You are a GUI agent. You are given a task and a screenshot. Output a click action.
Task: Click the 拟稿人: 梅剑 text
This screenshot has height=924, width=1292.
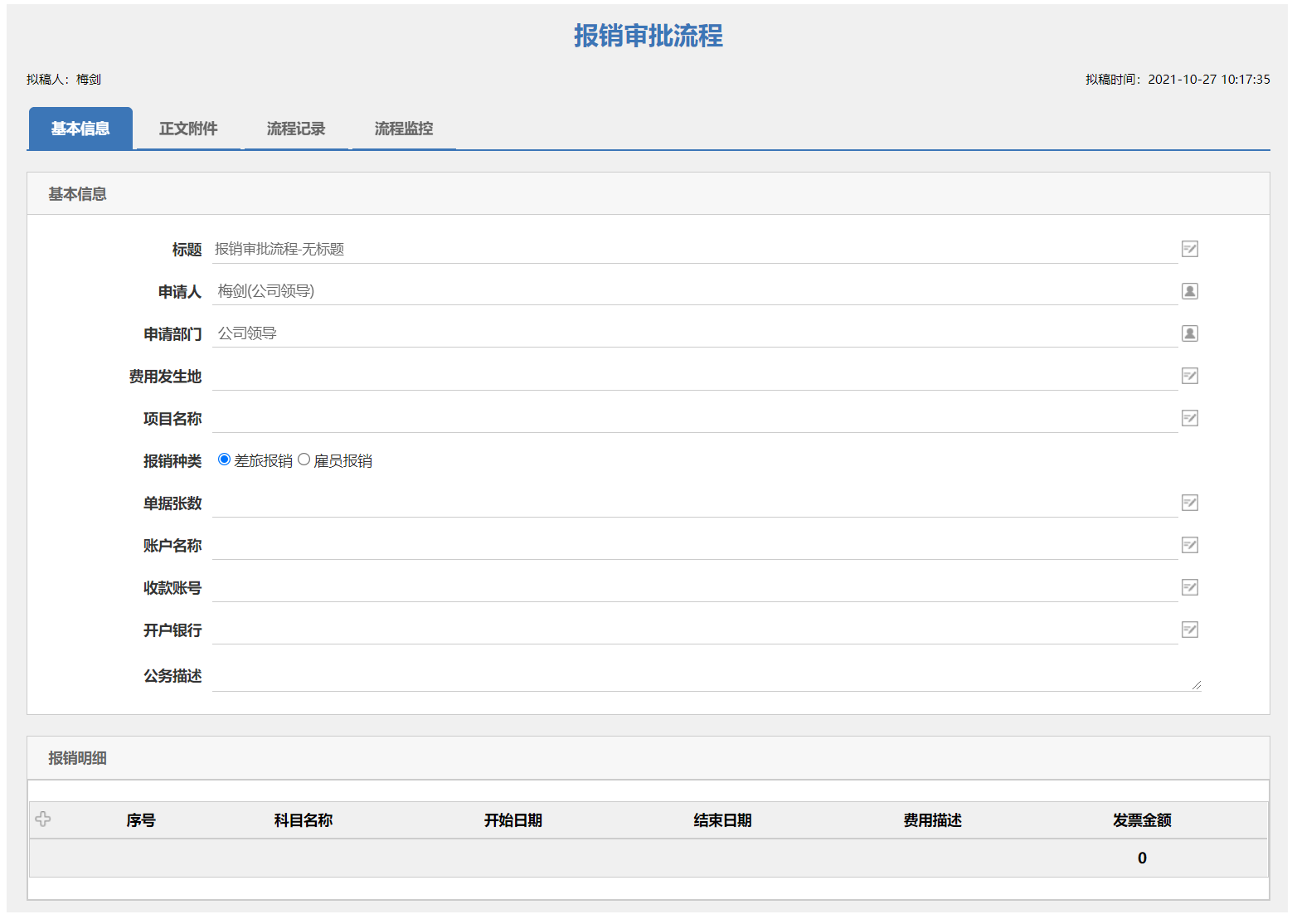coord(64,80)
